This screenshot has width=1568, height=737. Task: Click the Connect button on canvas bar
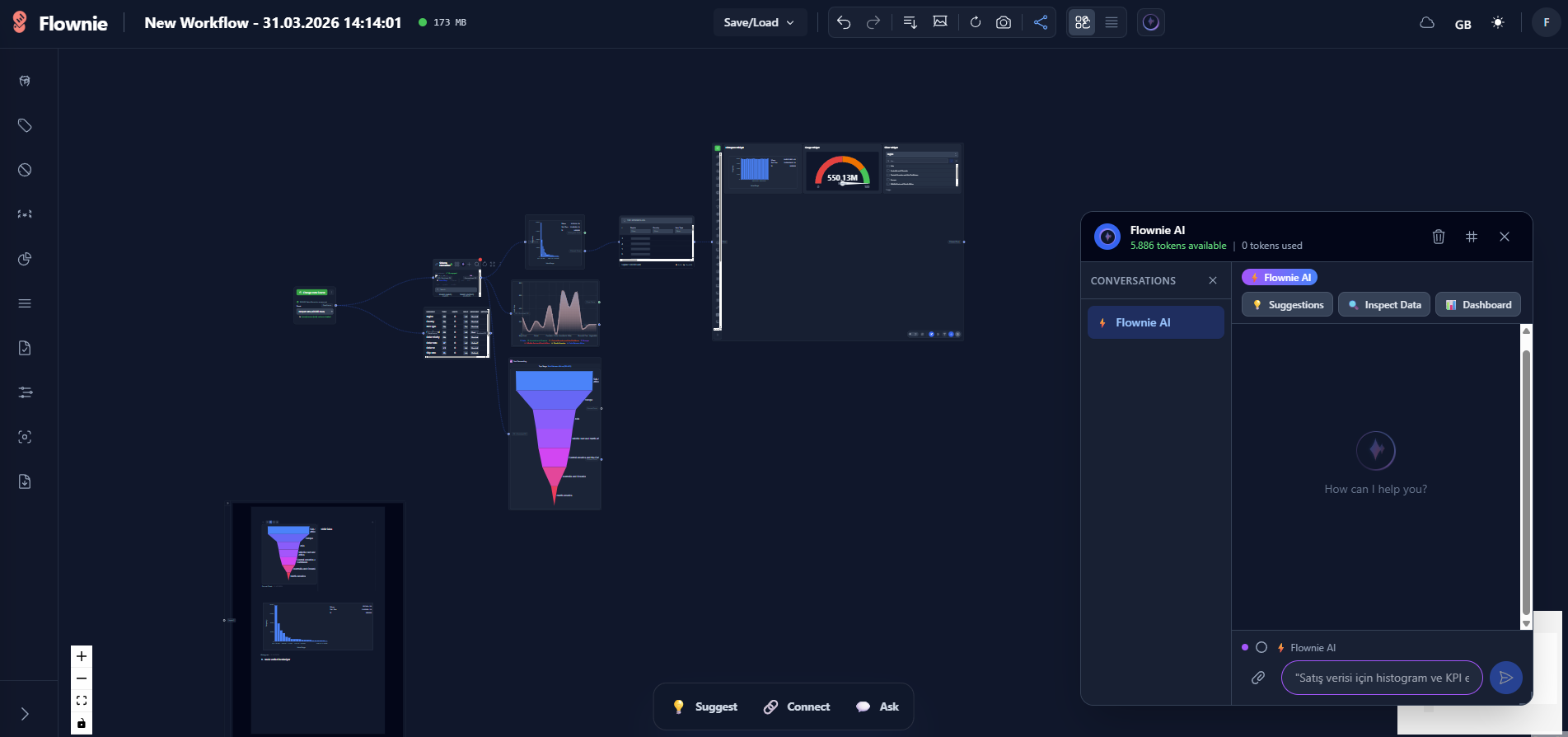(x=797, y=706)
